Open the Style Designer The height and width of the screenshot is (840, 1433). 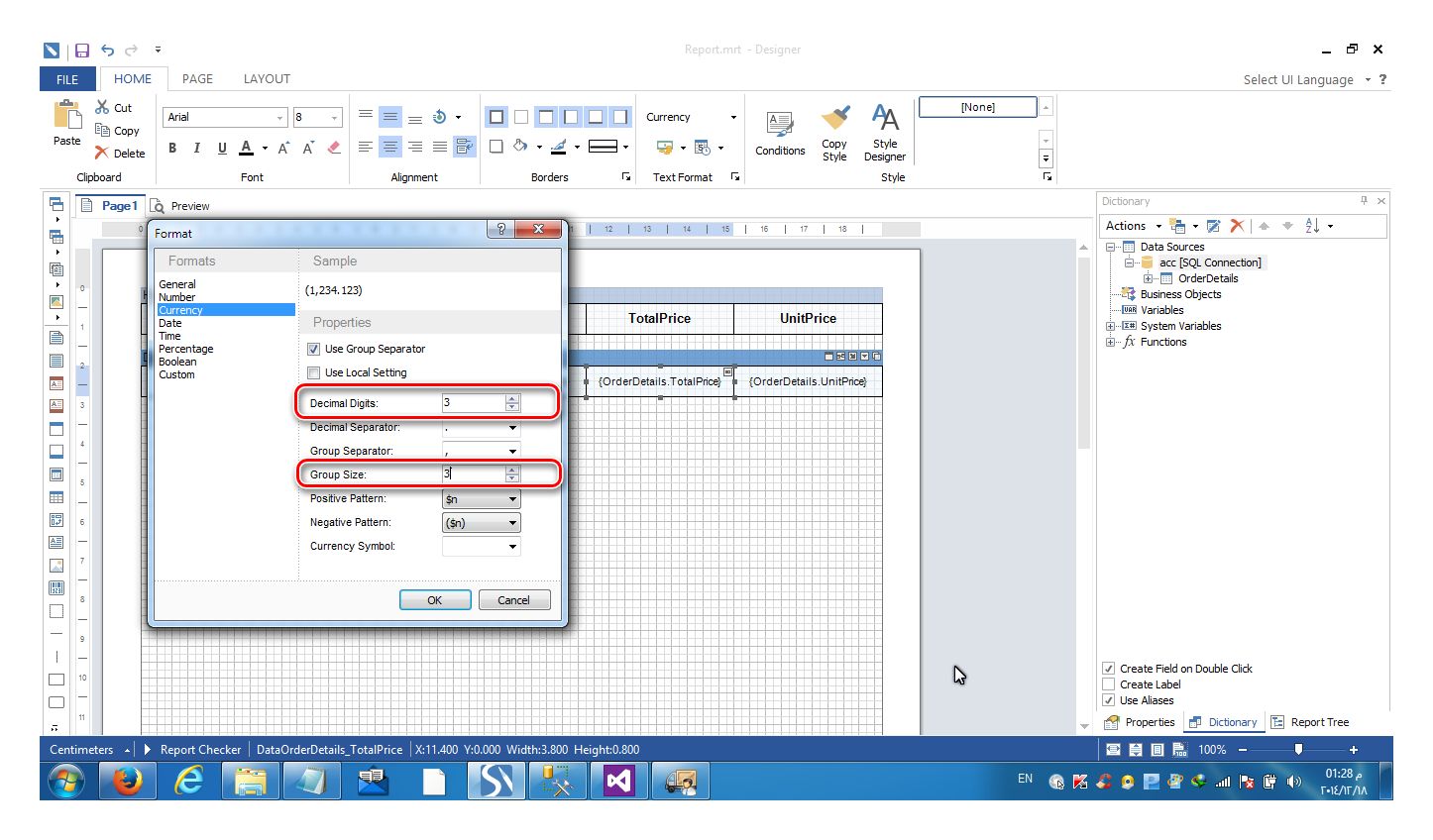point(884,132)
